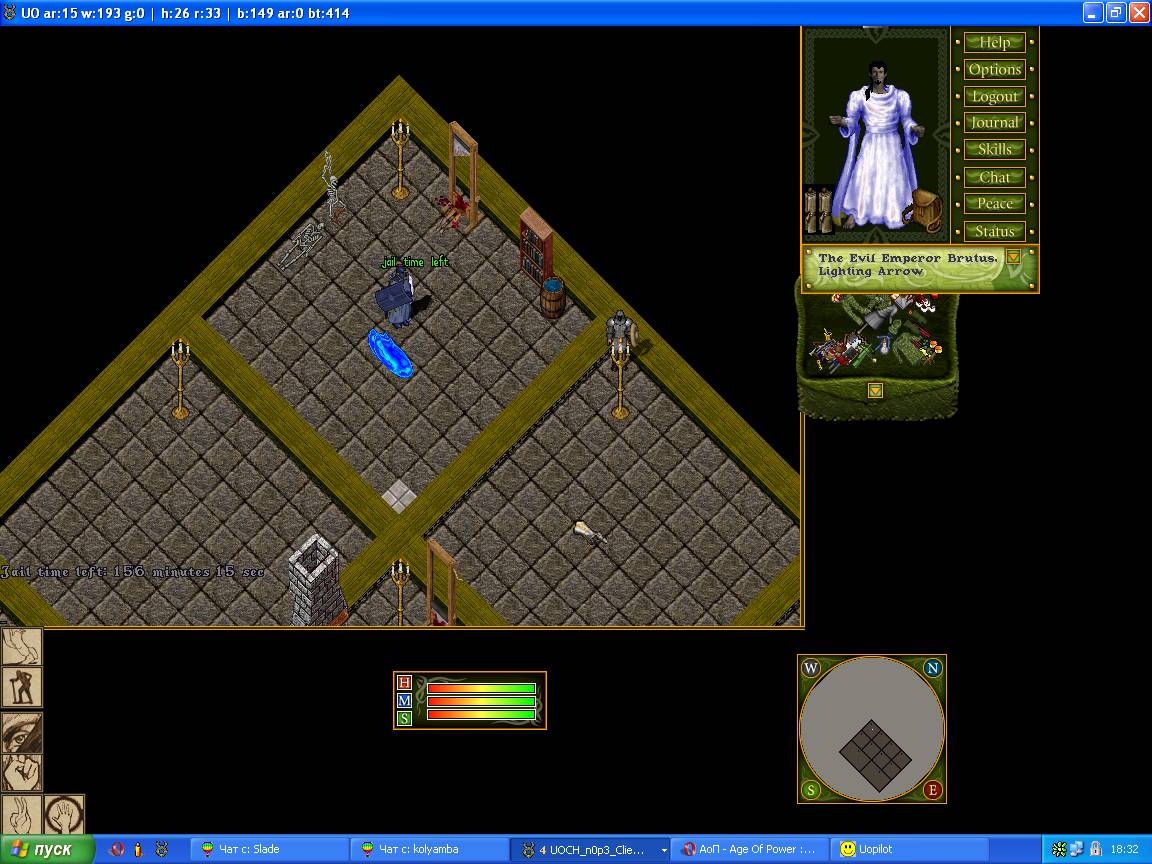This screenshot has width=1152, height=864.
Task: Click the green health bar
Action: pos(481,688)
